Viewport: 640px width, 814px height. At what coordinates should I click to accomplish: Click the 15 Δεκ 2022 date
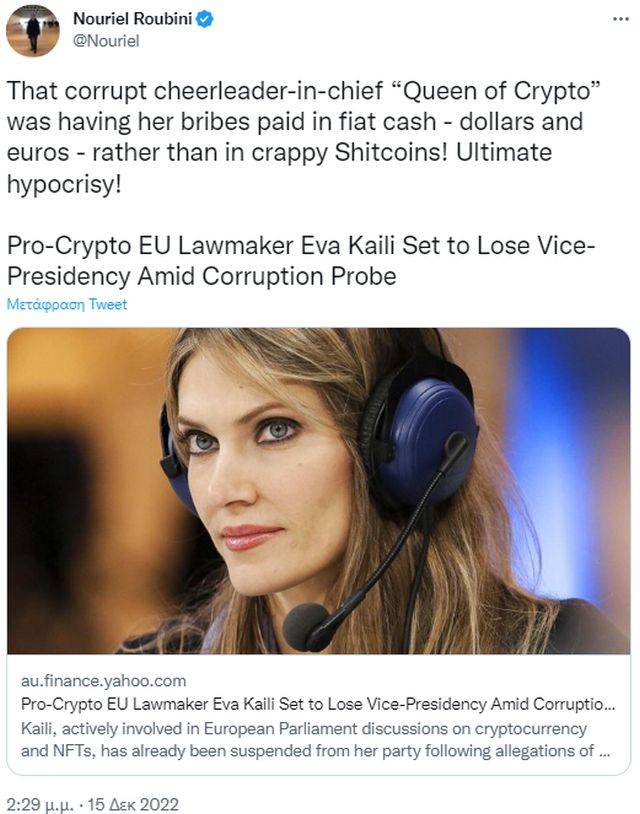click(x=133, y=805)
